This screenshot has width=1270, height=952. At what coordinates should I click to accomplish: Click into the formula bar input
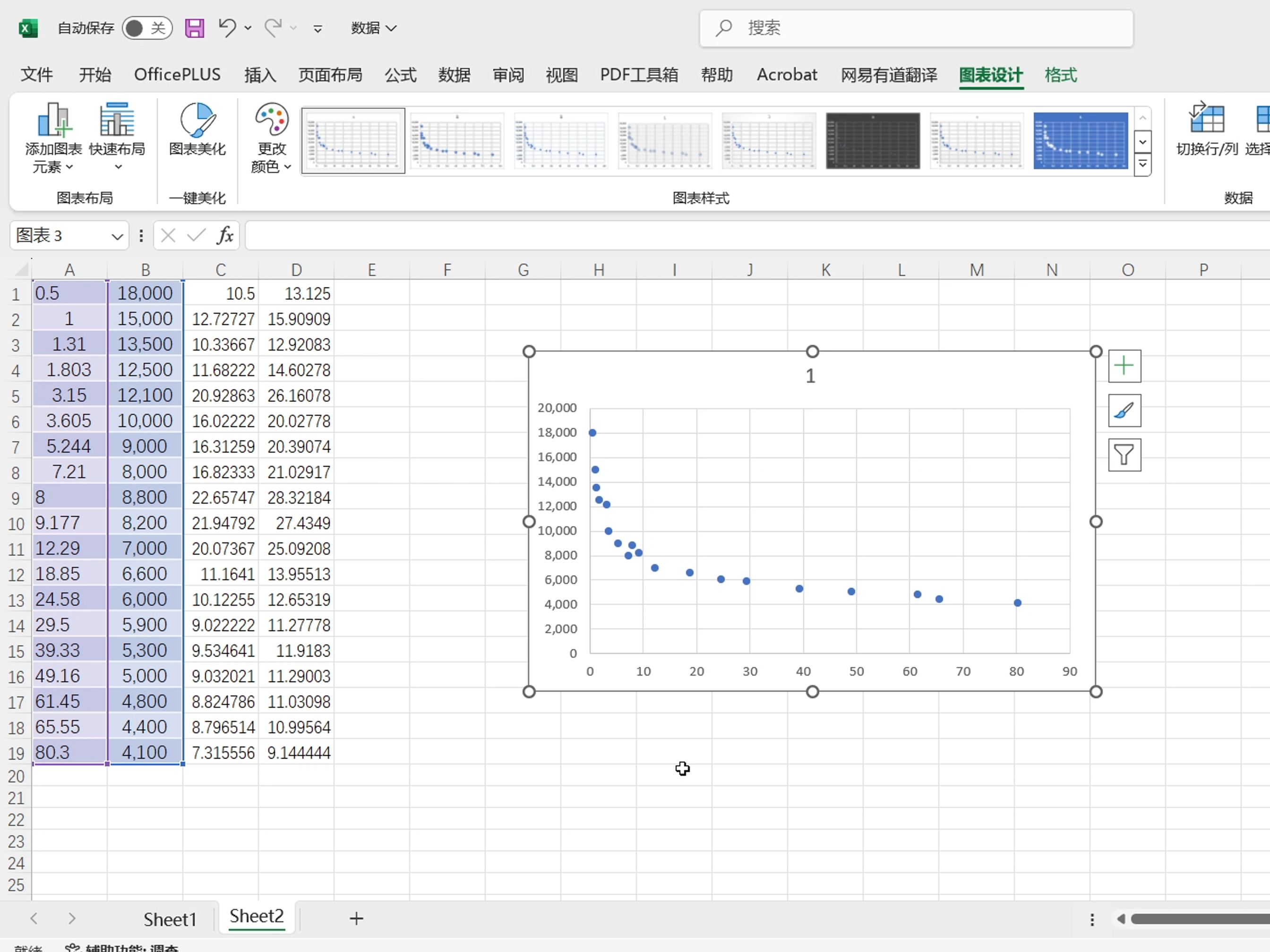758,235
